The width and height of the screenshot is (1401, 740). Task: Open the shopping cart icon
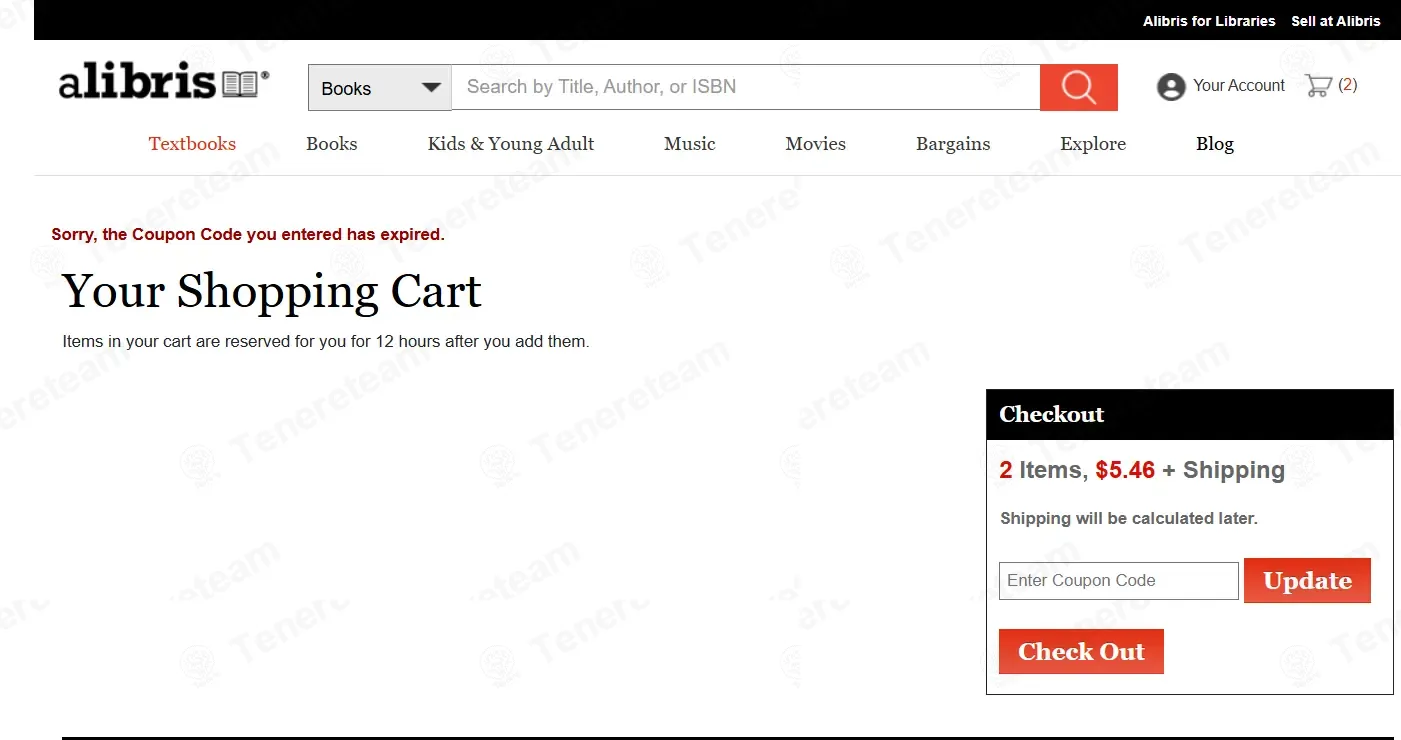point(1318,86)
